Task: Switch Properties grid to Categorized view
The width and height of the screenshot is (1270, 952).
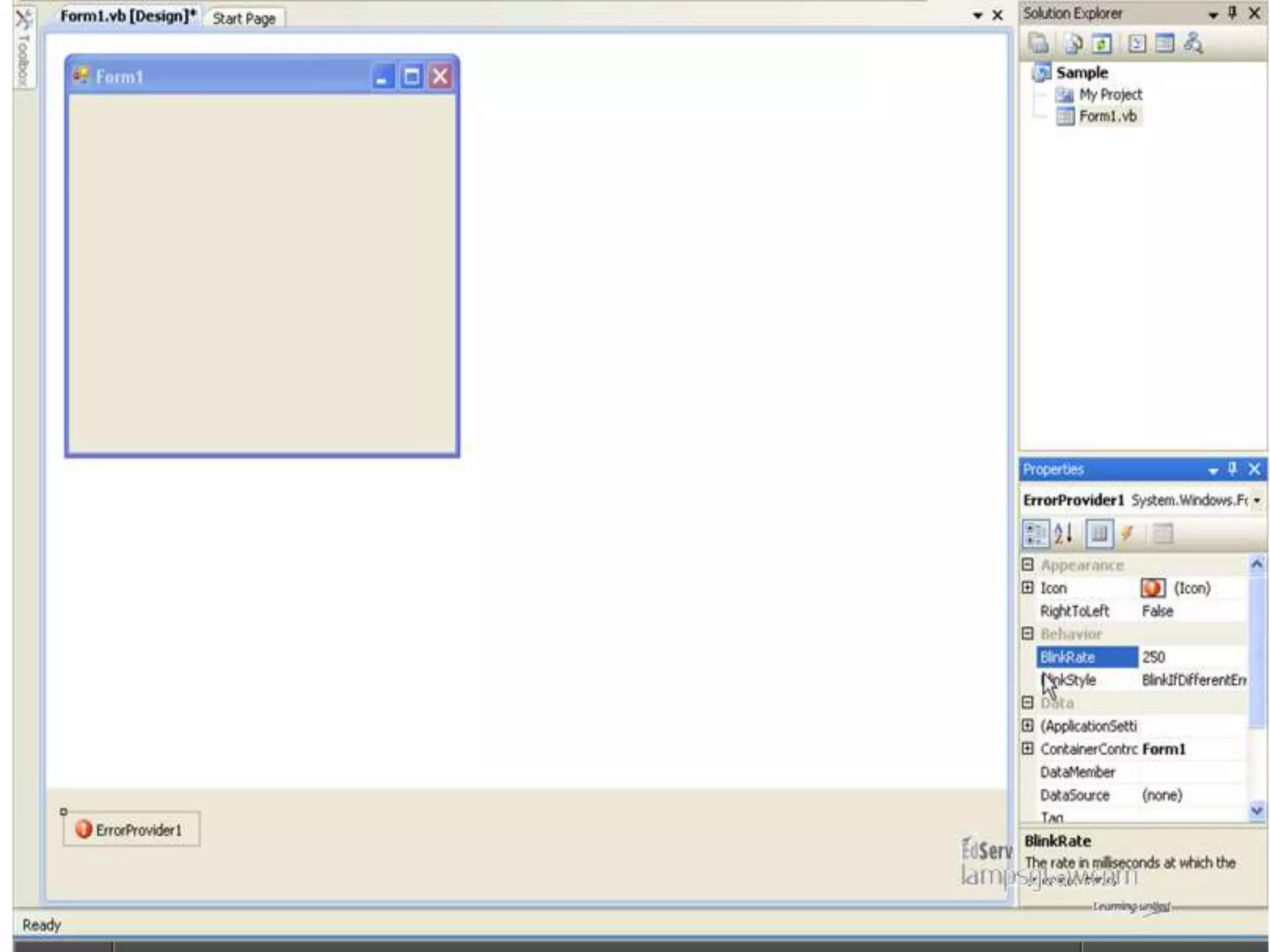Action: point(1035,534)
